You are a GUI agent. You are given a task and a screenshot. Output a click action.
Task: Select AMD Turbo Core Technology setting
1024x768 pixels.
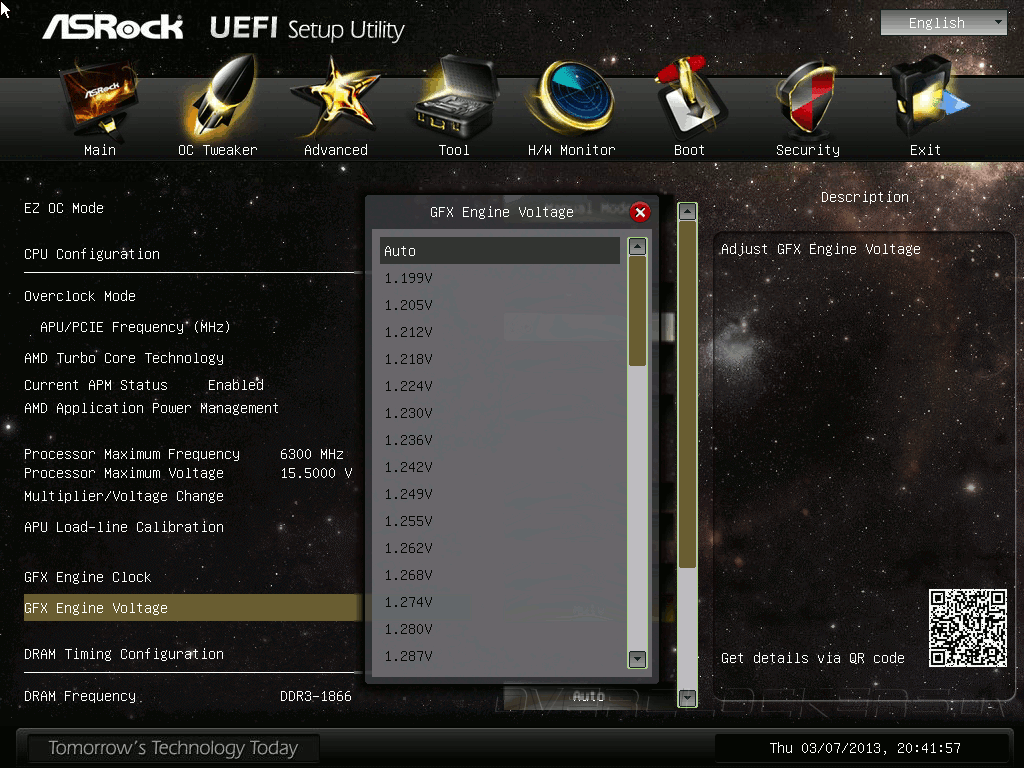click(x=124, y=358)
